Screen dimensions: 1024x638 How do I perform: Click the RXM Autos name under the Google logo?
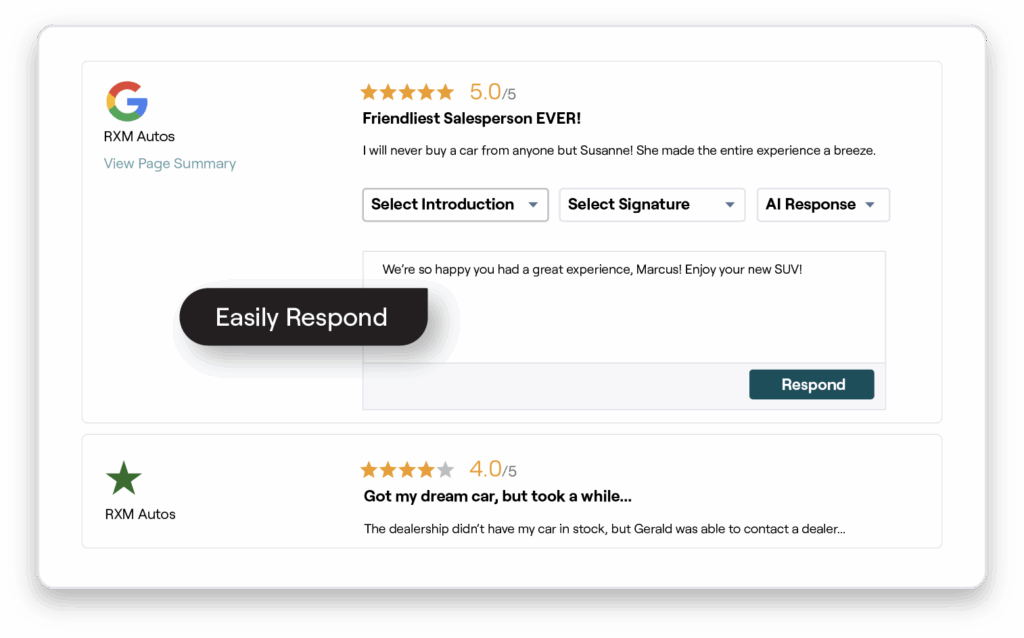(x=138, y=137)
